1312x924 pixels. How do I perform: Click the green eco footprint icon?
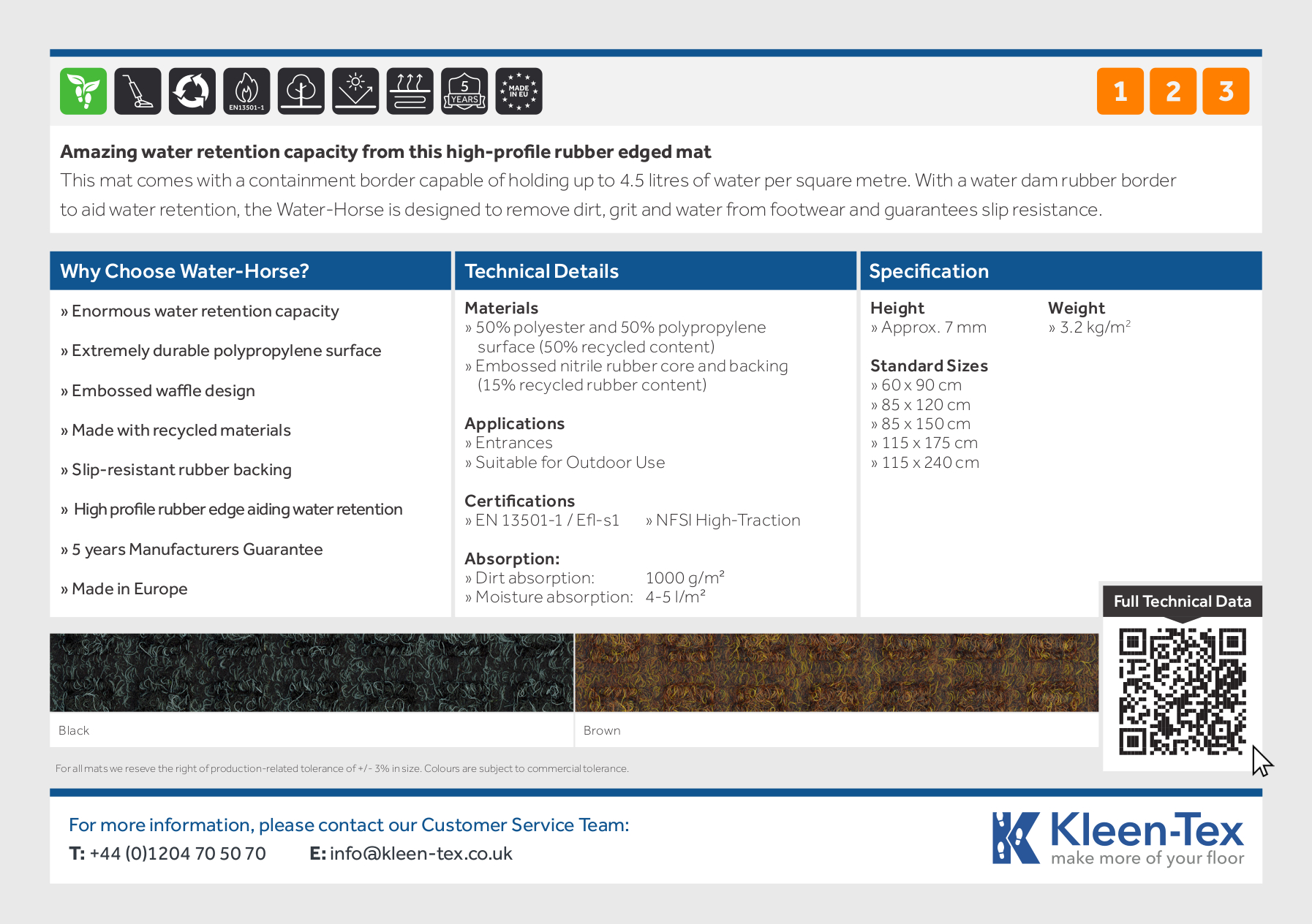[x=83, y=91]
